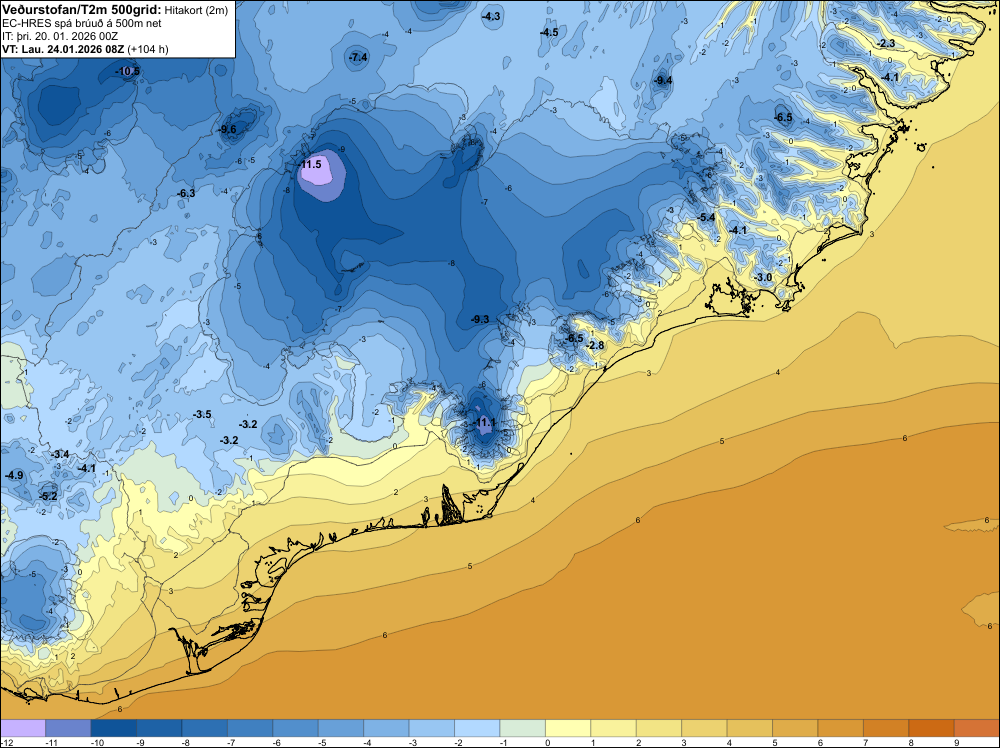The height and width of the screenshot is (748, 1000).
Task: Click the -3.0 temperature value
Action: (763, 277)
